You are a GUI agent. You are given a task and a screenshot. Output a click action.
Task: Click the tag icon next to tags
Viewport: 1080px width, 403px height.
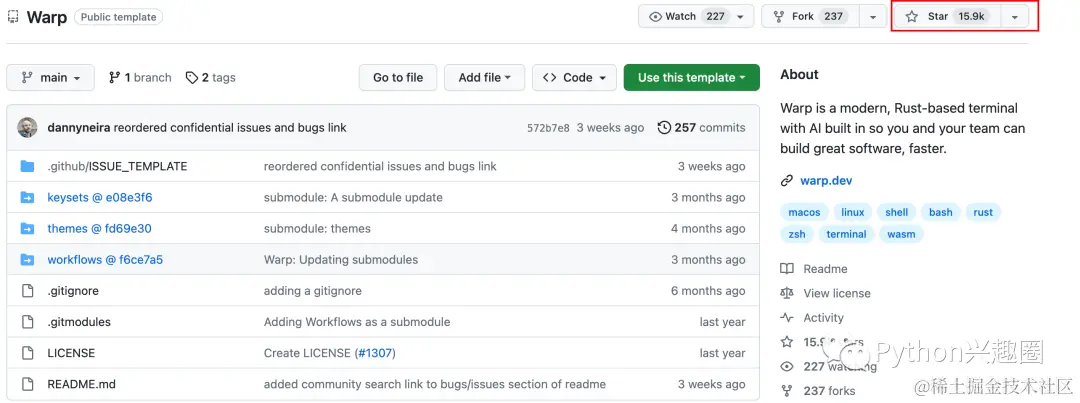pos(192,78)
